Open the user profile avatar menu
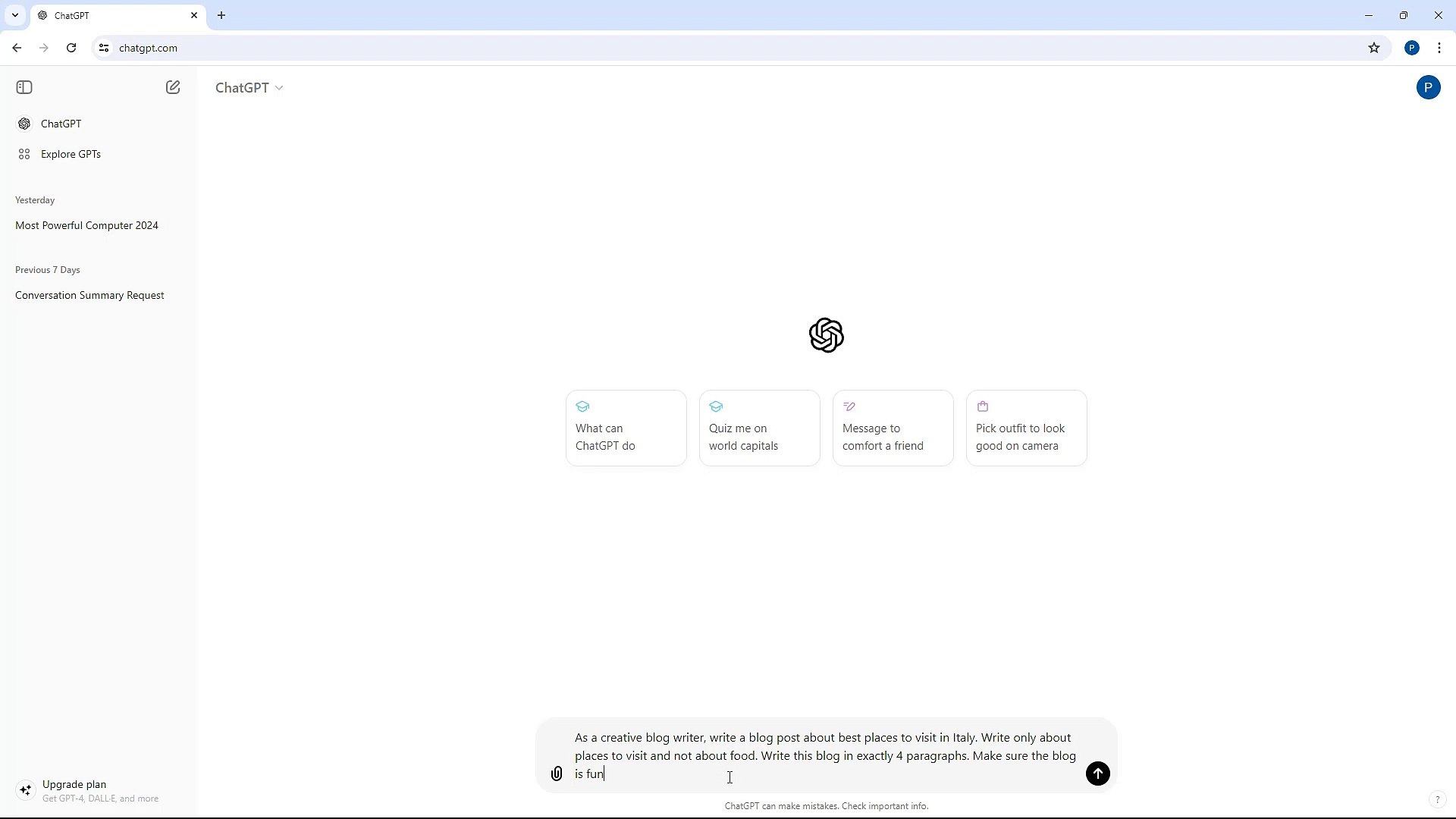The height and width of the screenshot is (819, 1456). 1428,87
